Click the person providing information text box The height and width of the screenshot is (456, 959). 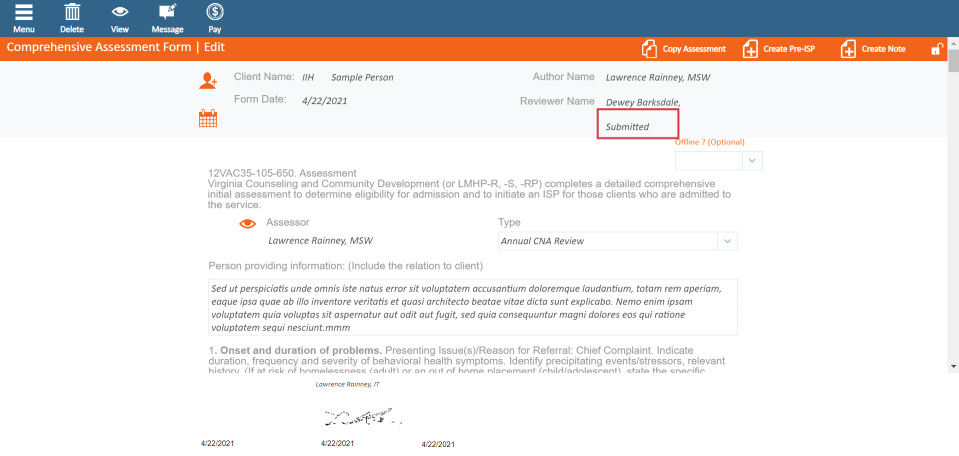(473, 307)
